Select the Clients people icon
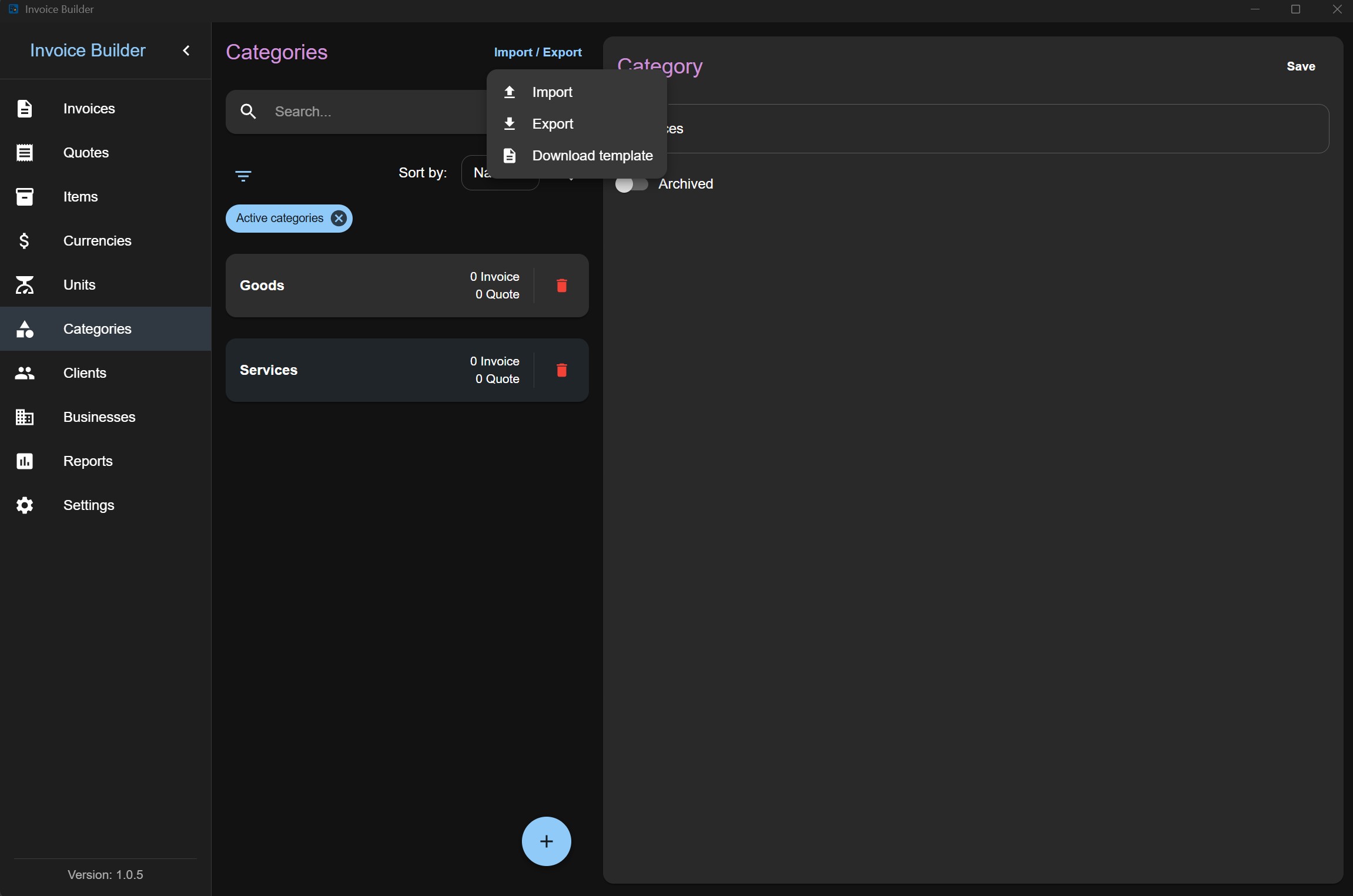 pyautogui.click(x=24, y=373)
